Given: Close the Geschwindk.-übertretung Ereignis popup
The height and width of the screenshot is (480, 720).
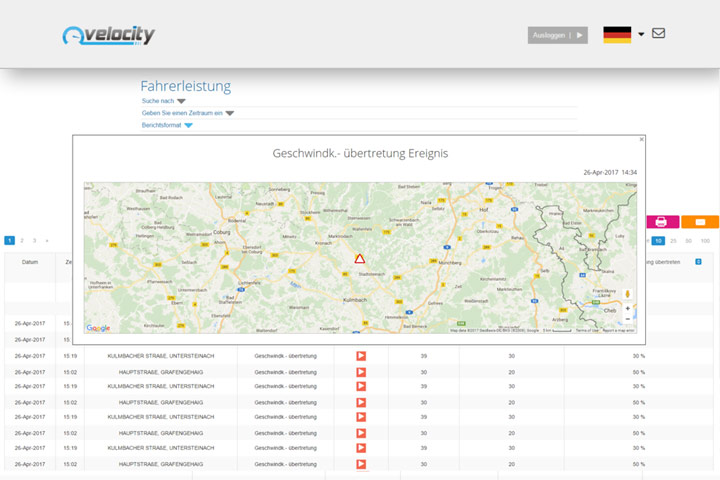Looking at the screenshot, I should coord(642,140).
